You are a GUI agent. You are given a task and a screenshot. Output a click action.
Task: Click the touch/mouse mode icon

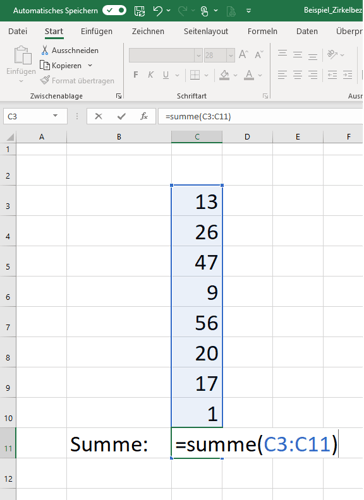[205, 11]
